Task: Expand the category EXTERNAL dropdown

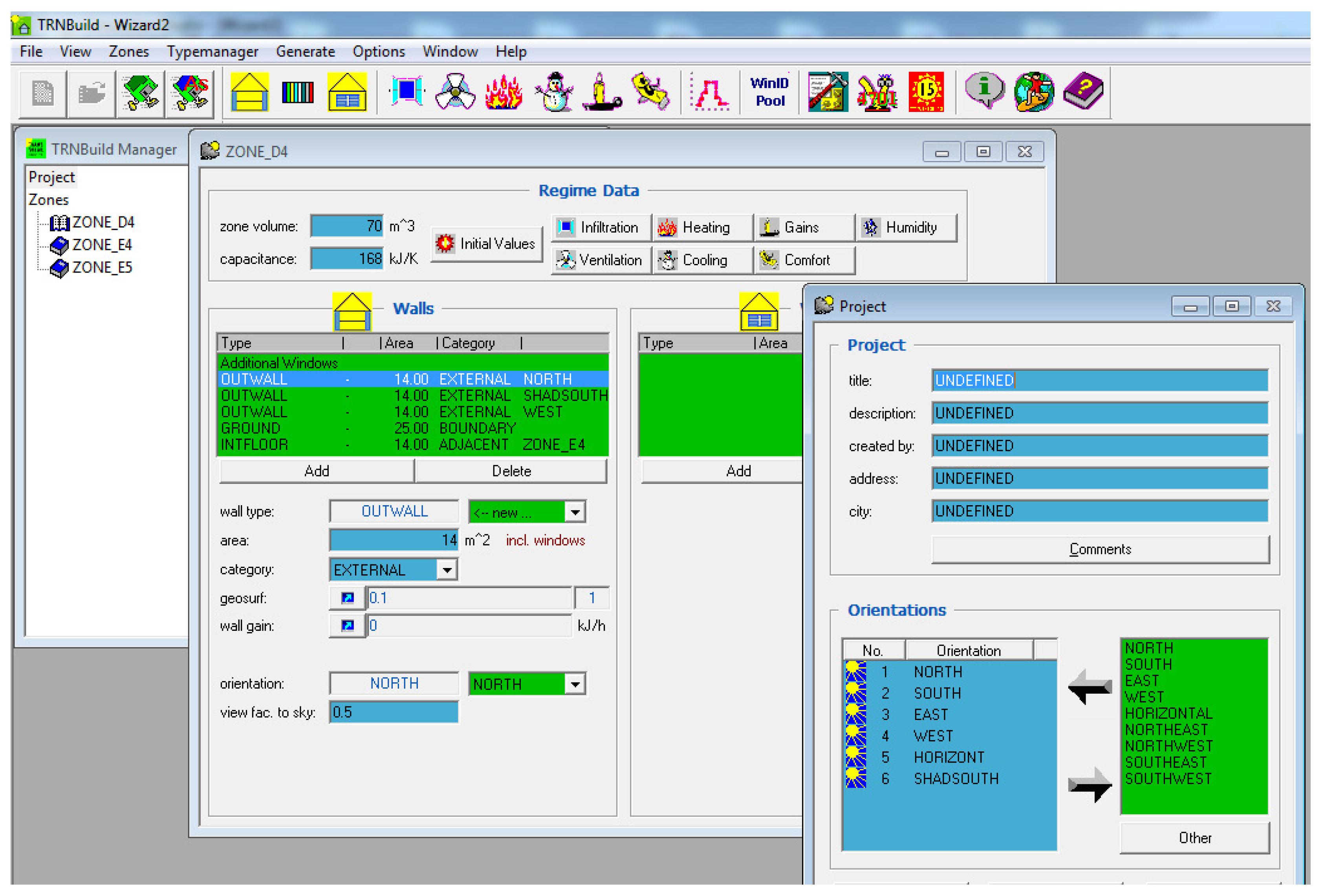Action: coord(447,570)
